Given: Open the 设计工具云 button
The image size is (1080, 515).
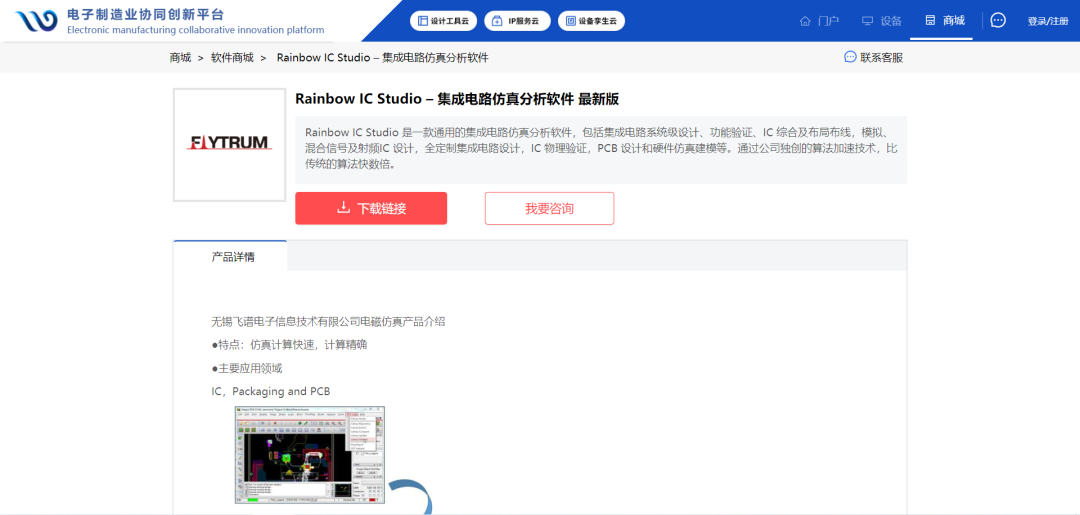Looking at the screenshot, I should 443,21.
